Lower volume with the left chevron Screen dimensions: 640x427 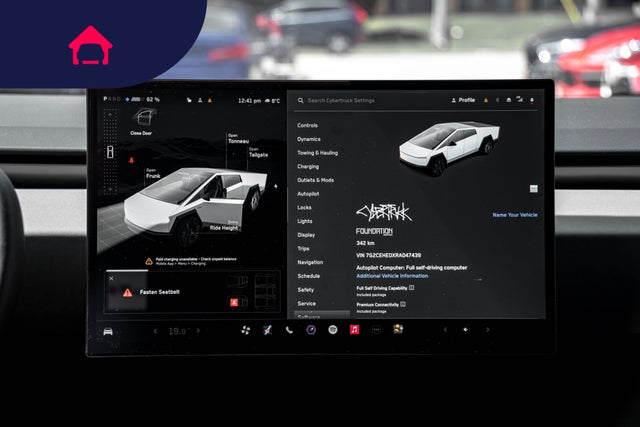coord(445,329)
